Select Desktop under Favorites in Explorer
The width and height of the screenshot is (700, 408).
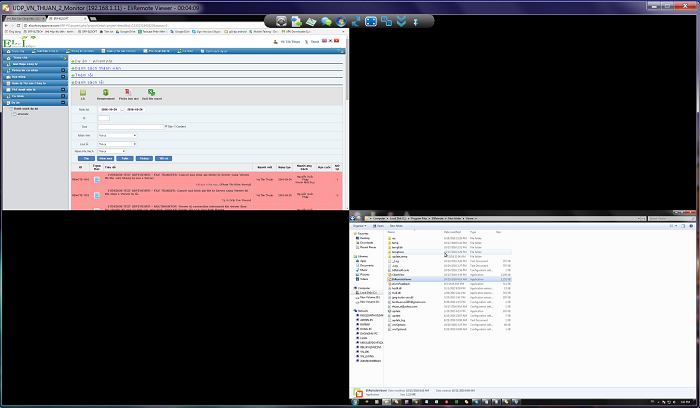pyautogui.click(x=365, y=238)
